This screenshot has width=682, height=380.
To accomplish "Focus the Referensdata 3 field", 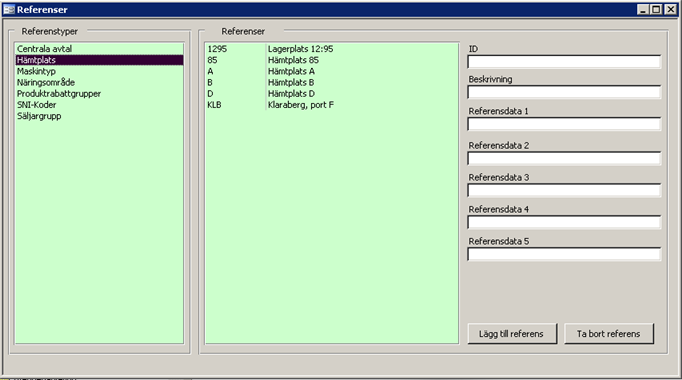I will (x=564, y=190).
